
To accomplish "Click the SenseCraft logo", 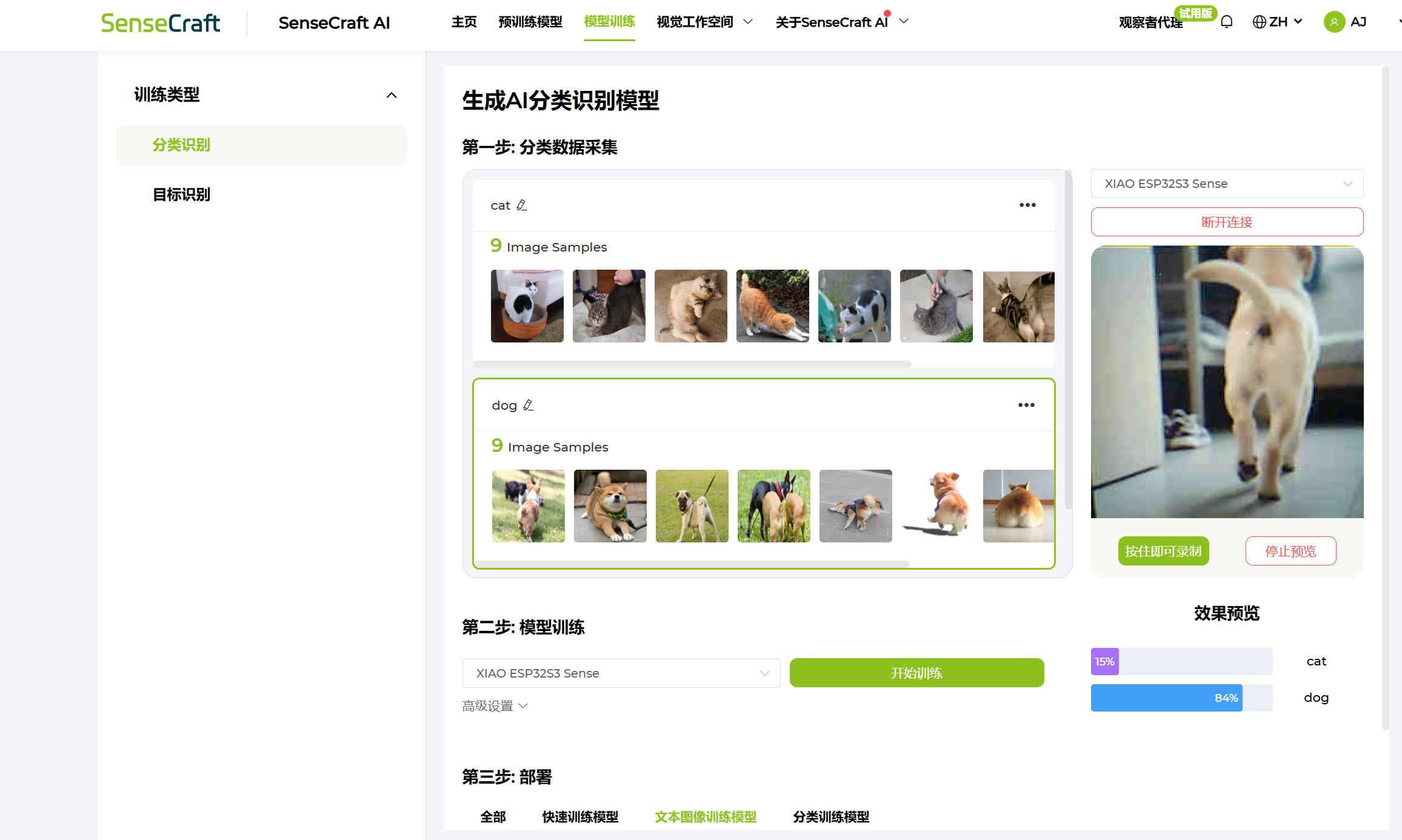I will pos(160,23).
